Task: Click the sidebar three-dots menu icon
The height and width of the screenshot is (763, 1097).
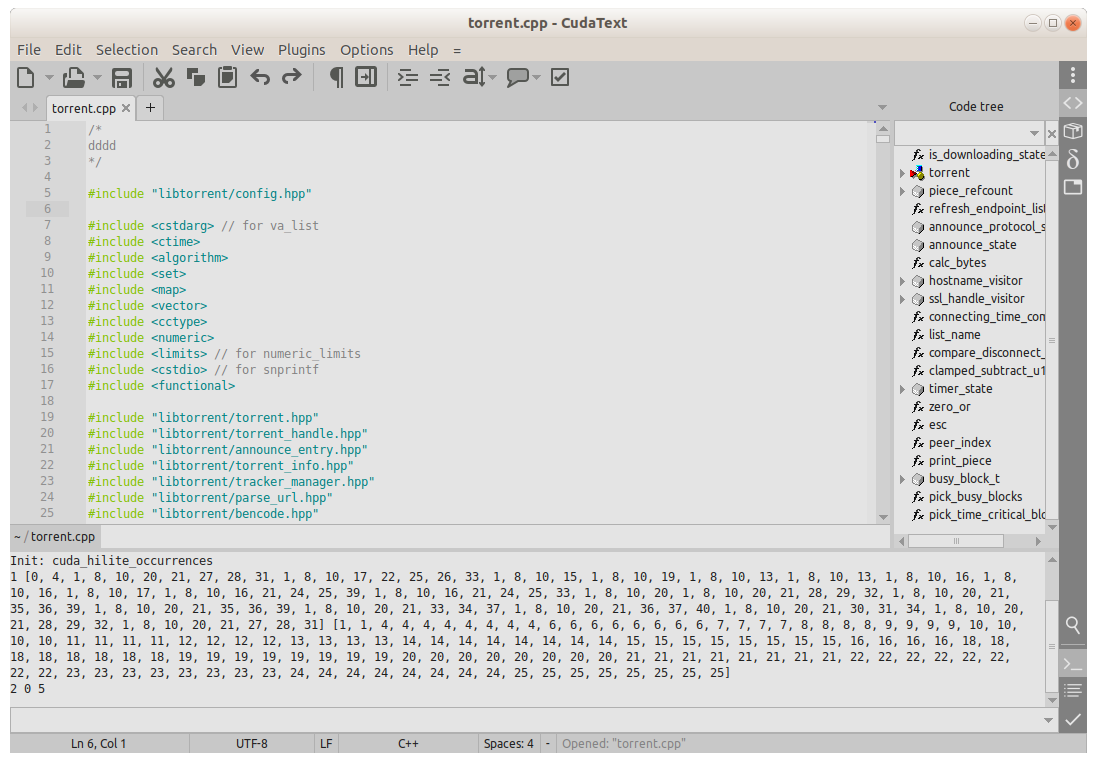Action: pos(1073,75)
